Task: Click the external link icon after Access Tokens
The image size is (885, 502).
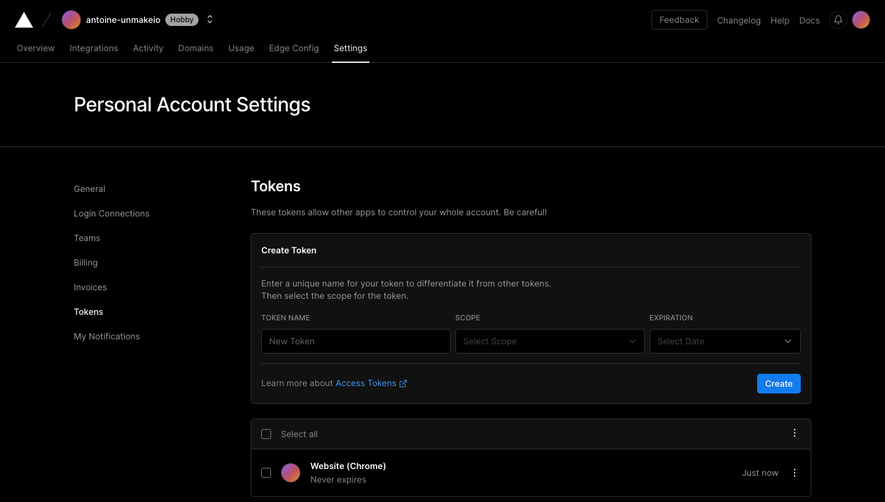Action: 403,384
